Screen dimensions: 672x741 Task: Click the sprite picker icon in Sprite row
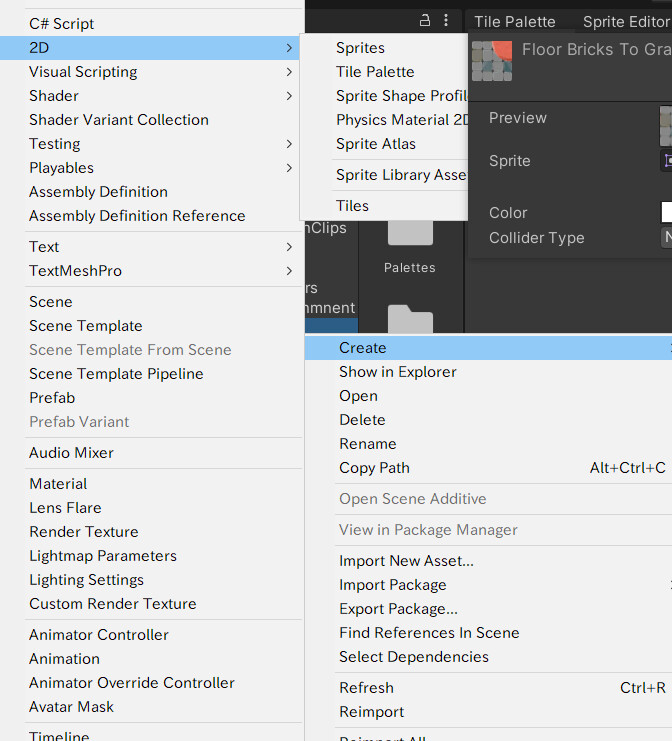[x=667, y=160]
